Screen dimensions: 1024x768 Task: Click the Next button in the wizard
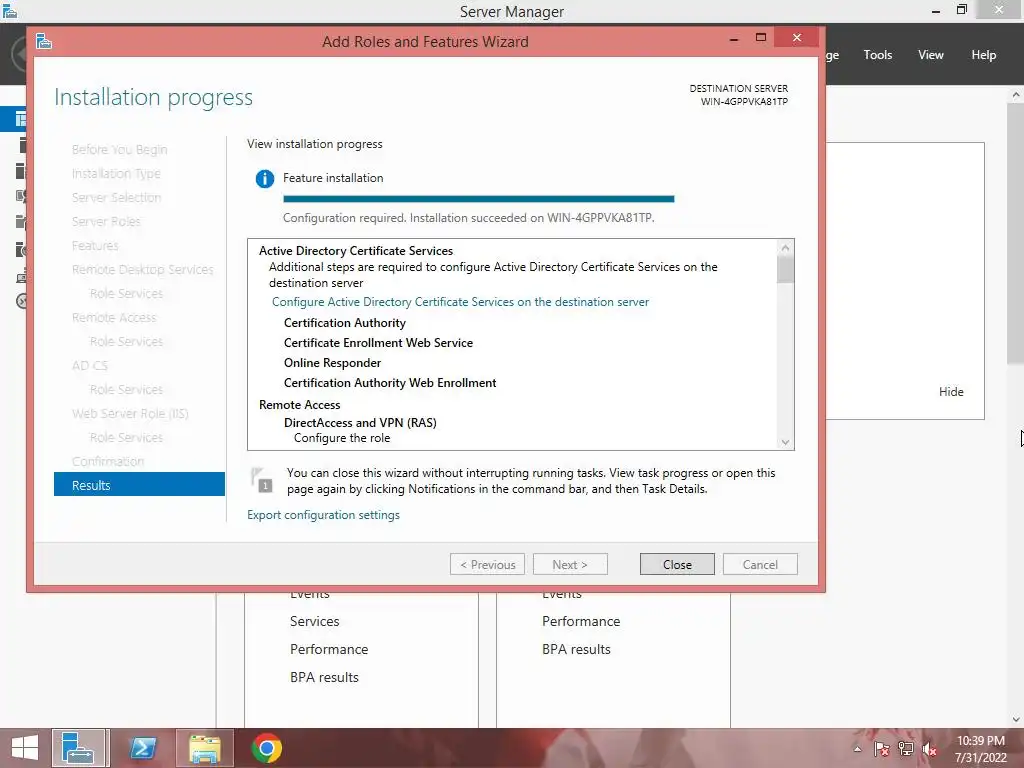point(570,564)
